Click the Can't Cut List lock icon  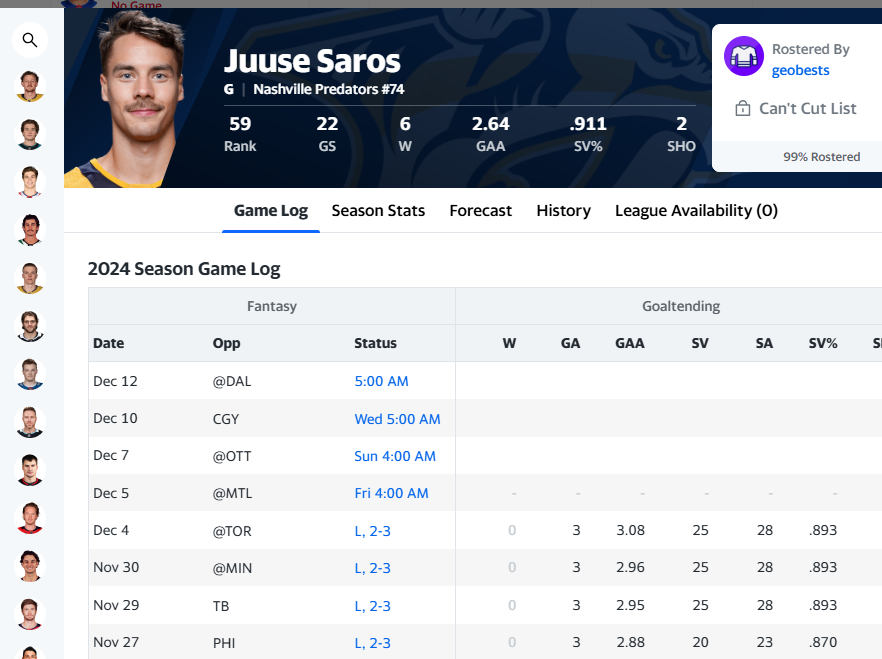click(742, 108)
